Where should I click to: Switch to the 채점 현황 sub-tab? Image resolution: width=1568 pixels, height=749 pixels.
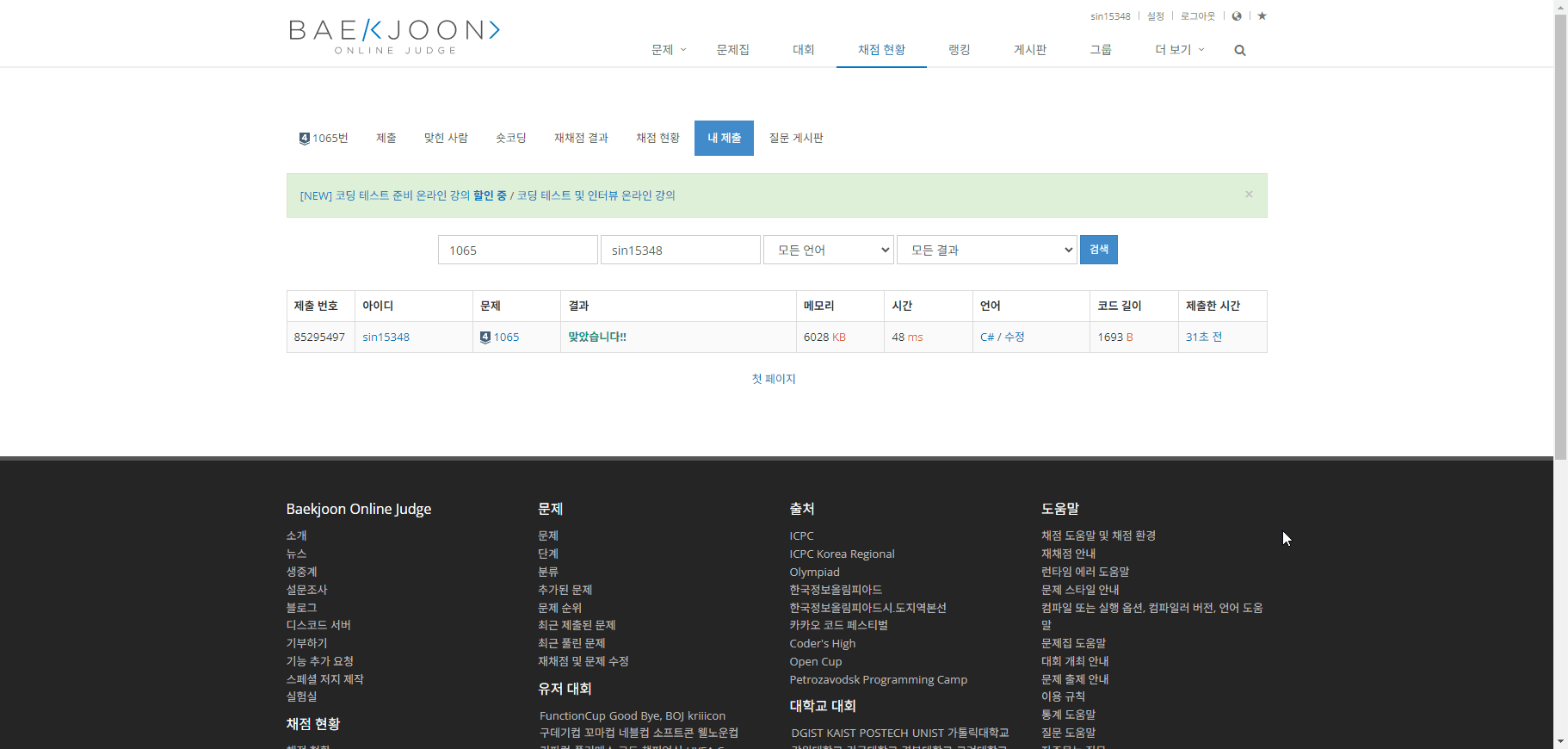click(657, 138)
